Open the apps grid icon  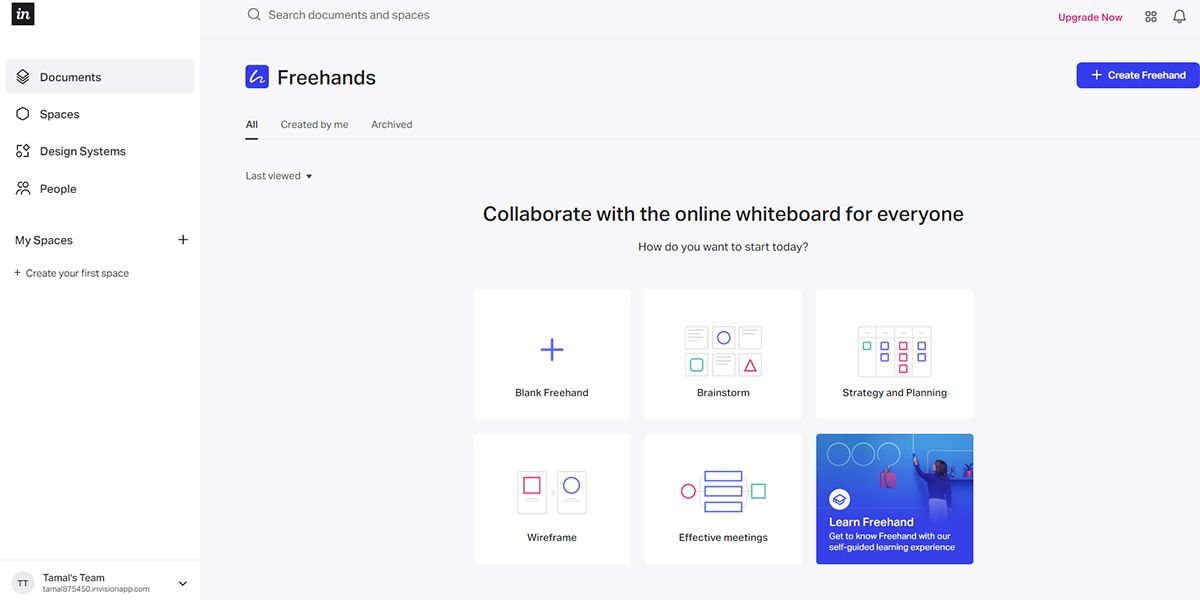click(x=1151, y=17)
